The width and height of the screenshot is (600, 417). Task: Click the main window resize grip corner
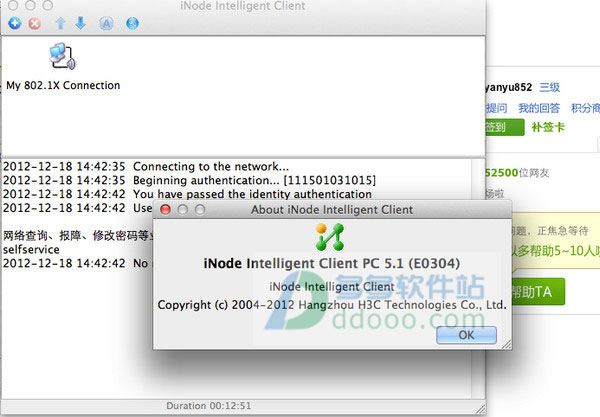[x=480, y=408]
